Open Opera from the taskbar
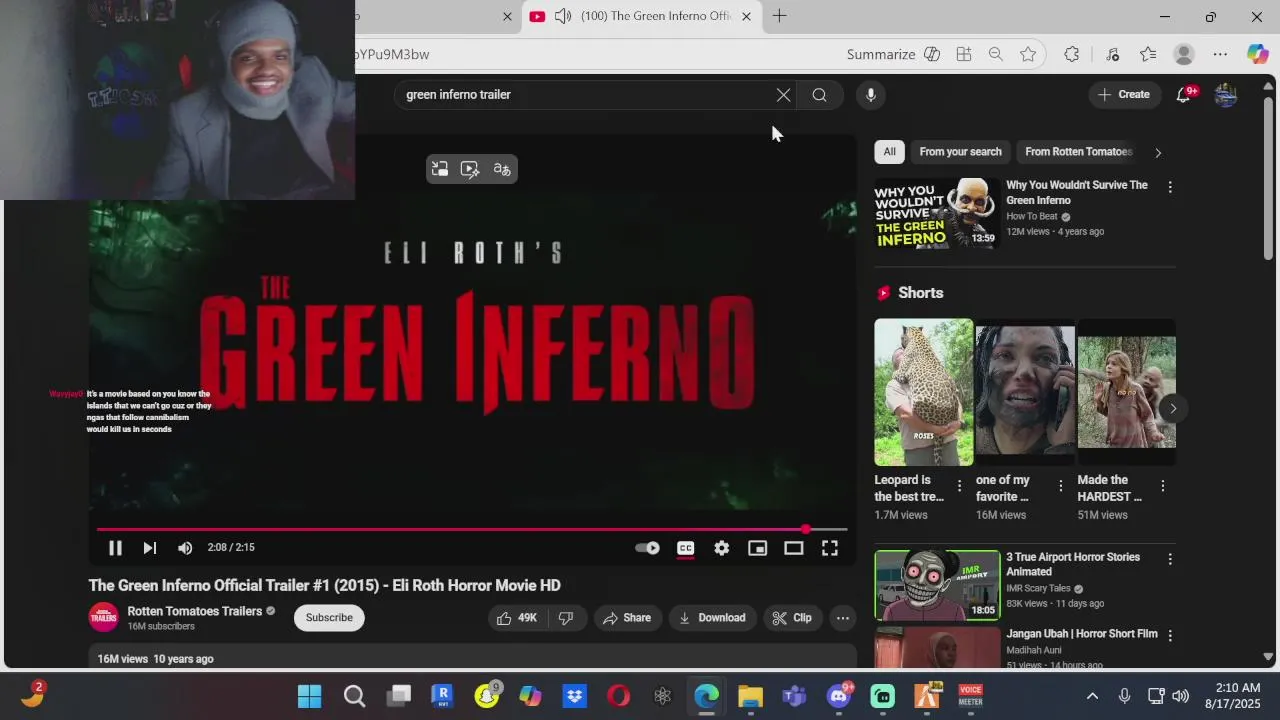Screen dimensions: 1280x720 point(618,695)
